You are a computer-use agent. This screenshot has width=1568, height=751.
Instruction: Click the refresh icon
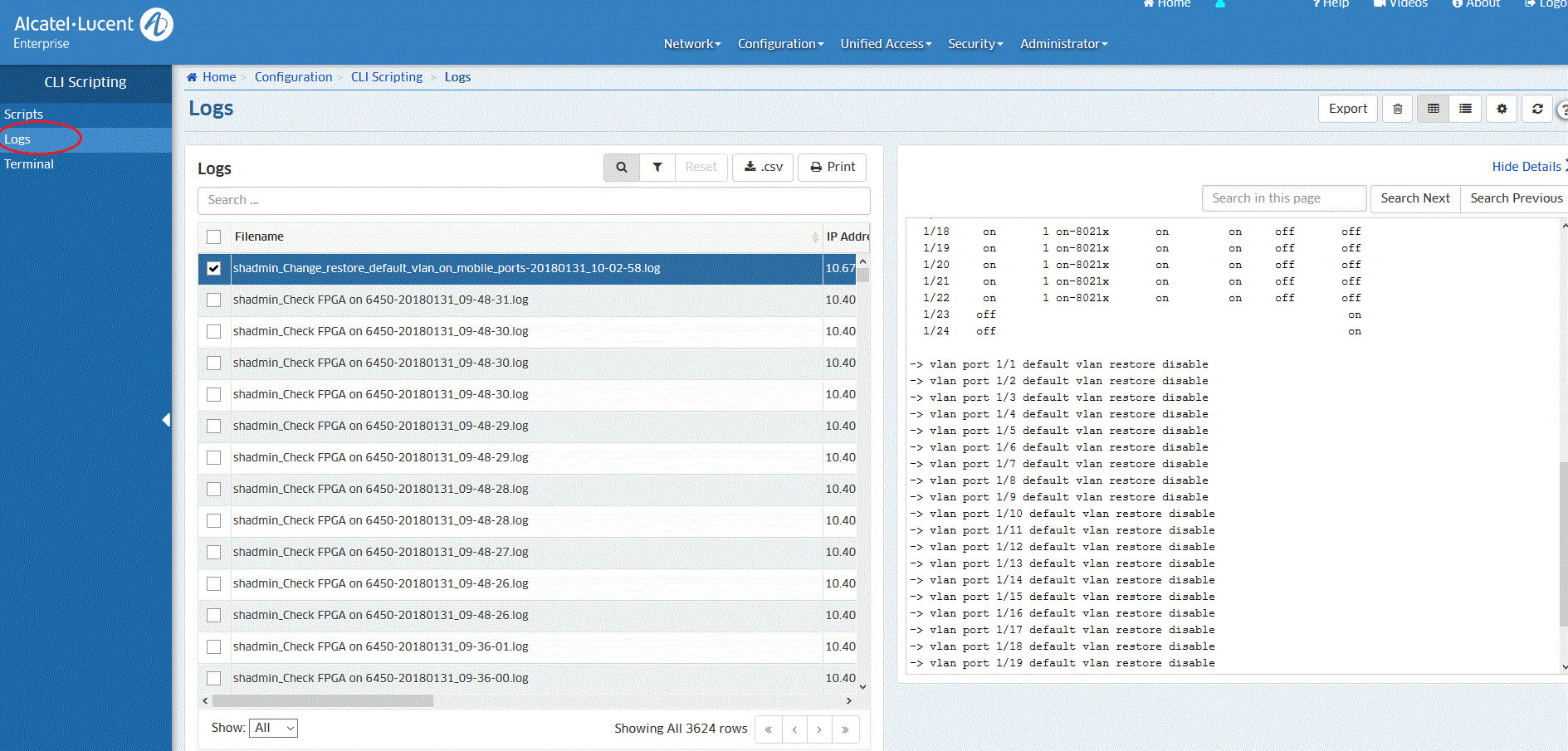click(x=1537, y=109)
